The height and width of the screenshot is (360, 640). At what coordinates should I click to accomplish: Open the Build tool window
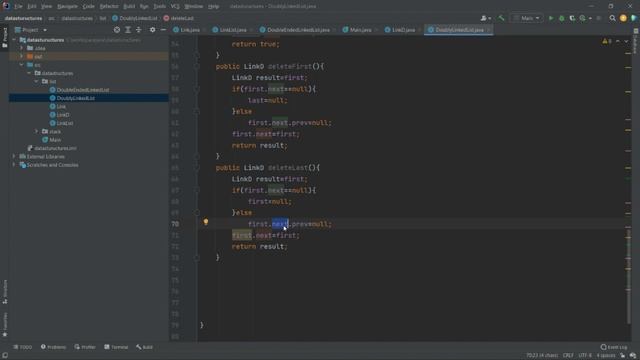[144, 347]
